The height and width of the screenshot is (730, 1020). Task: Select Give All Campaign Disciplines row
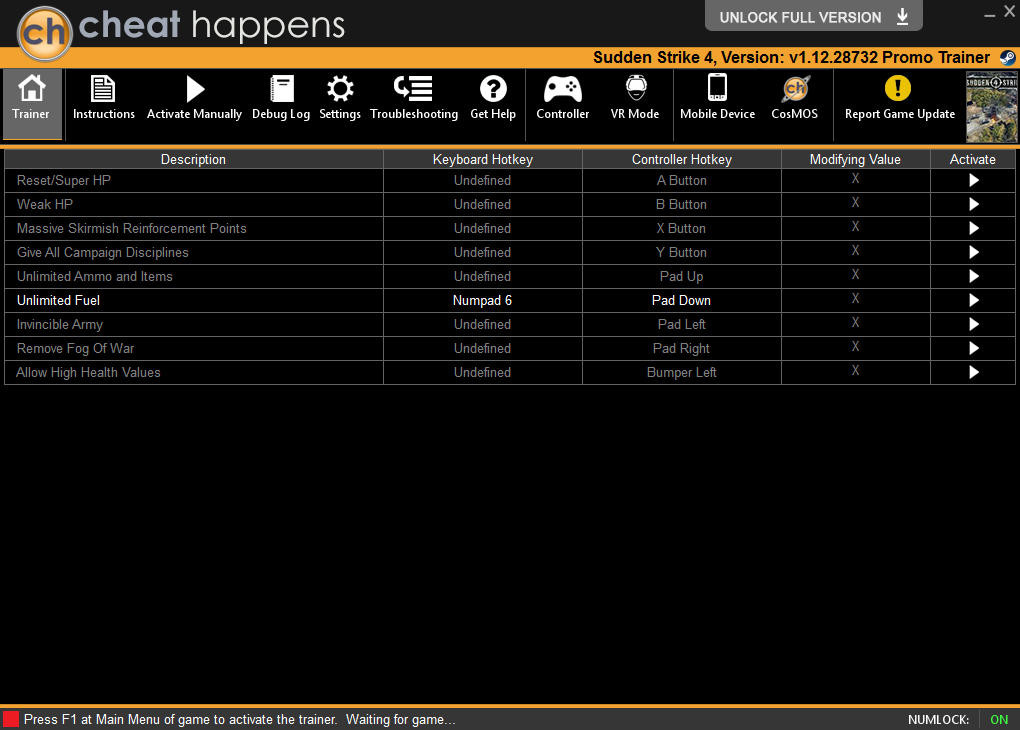(510, 252)
